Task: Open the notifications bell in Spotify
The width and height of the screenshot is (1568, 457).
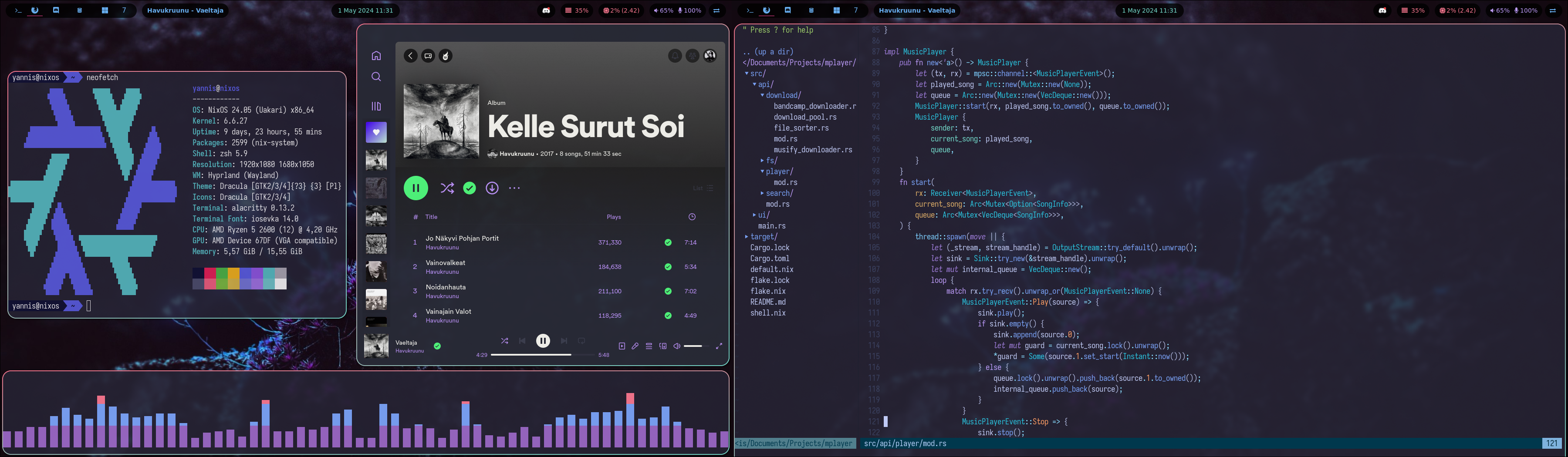Action: click(x=674, y=56)
